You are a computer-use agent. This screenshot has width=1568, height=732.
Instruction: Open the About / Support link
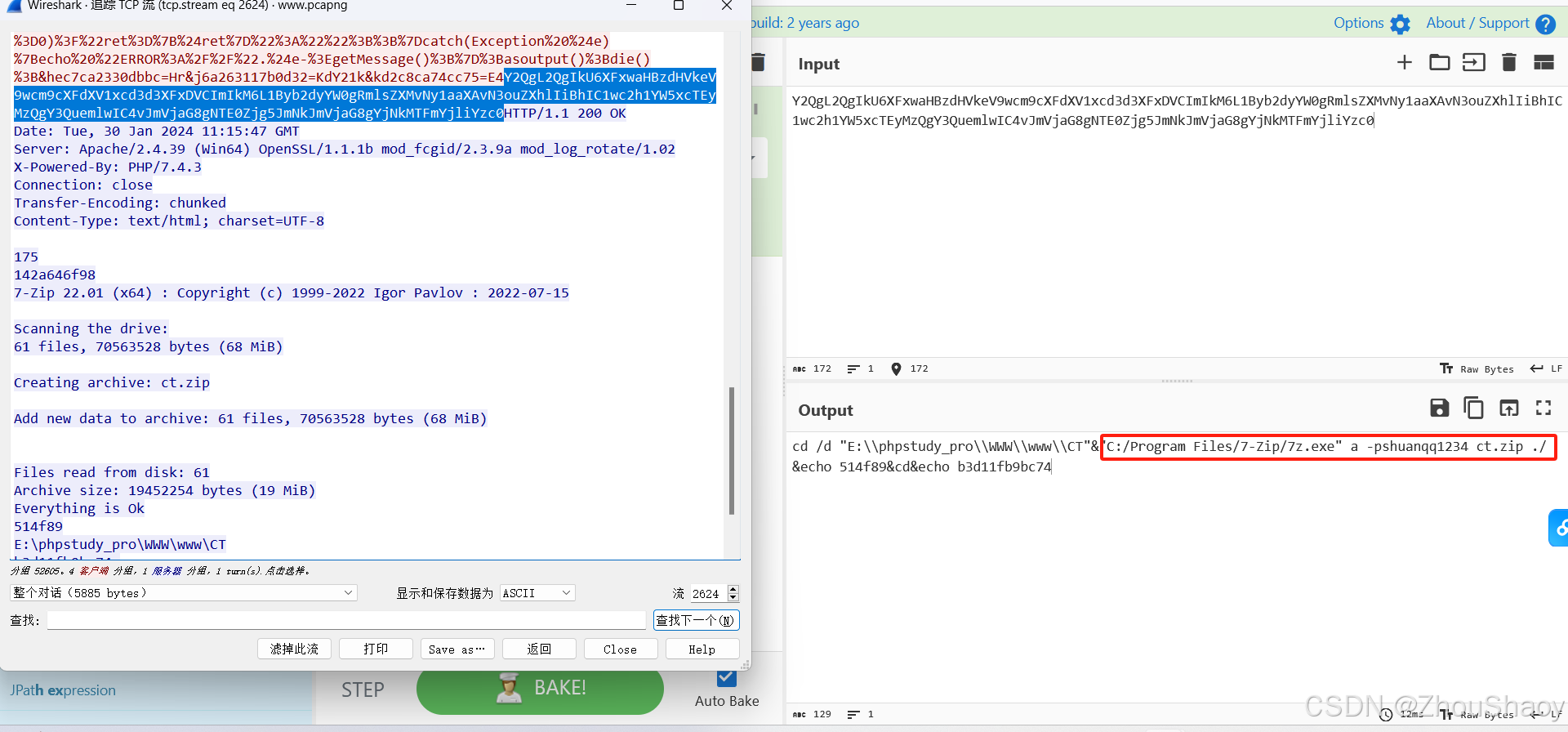pos(1477,23)
